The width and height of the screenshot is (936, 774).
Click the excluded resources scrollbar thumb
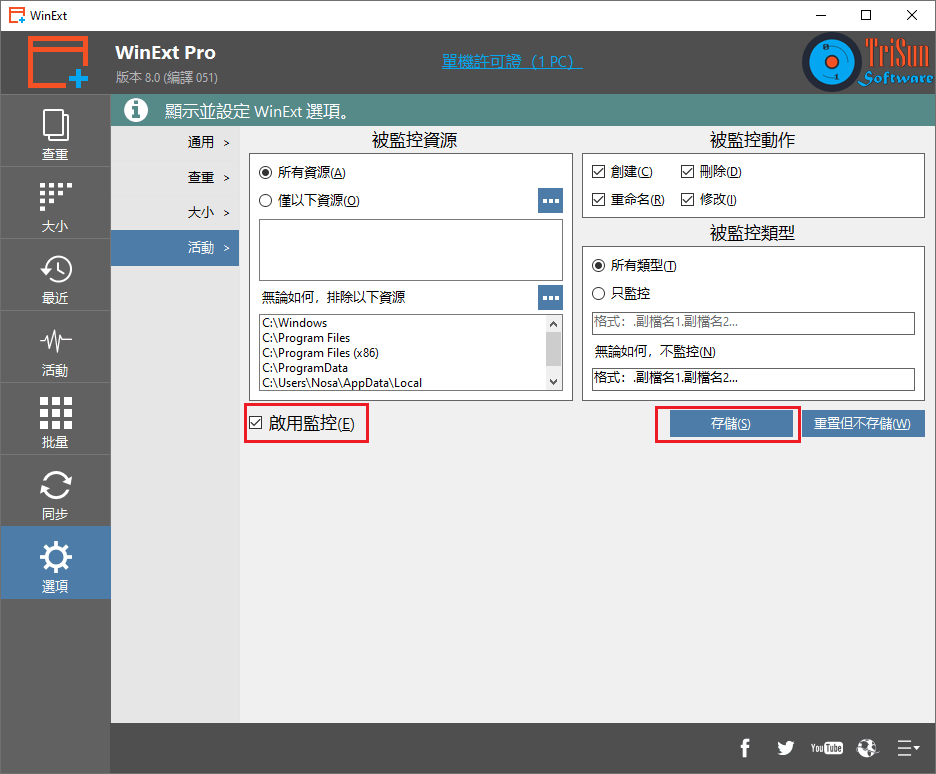pos(553,349)
